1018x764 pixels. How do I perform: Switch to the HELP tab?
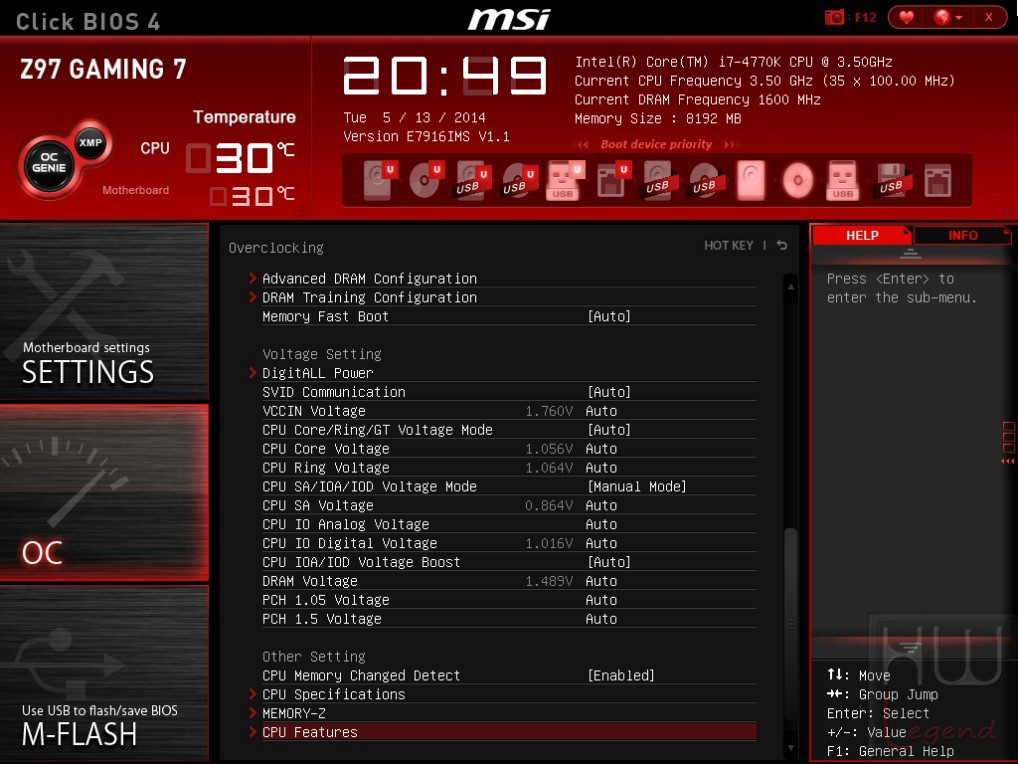[x=862, y=235]
